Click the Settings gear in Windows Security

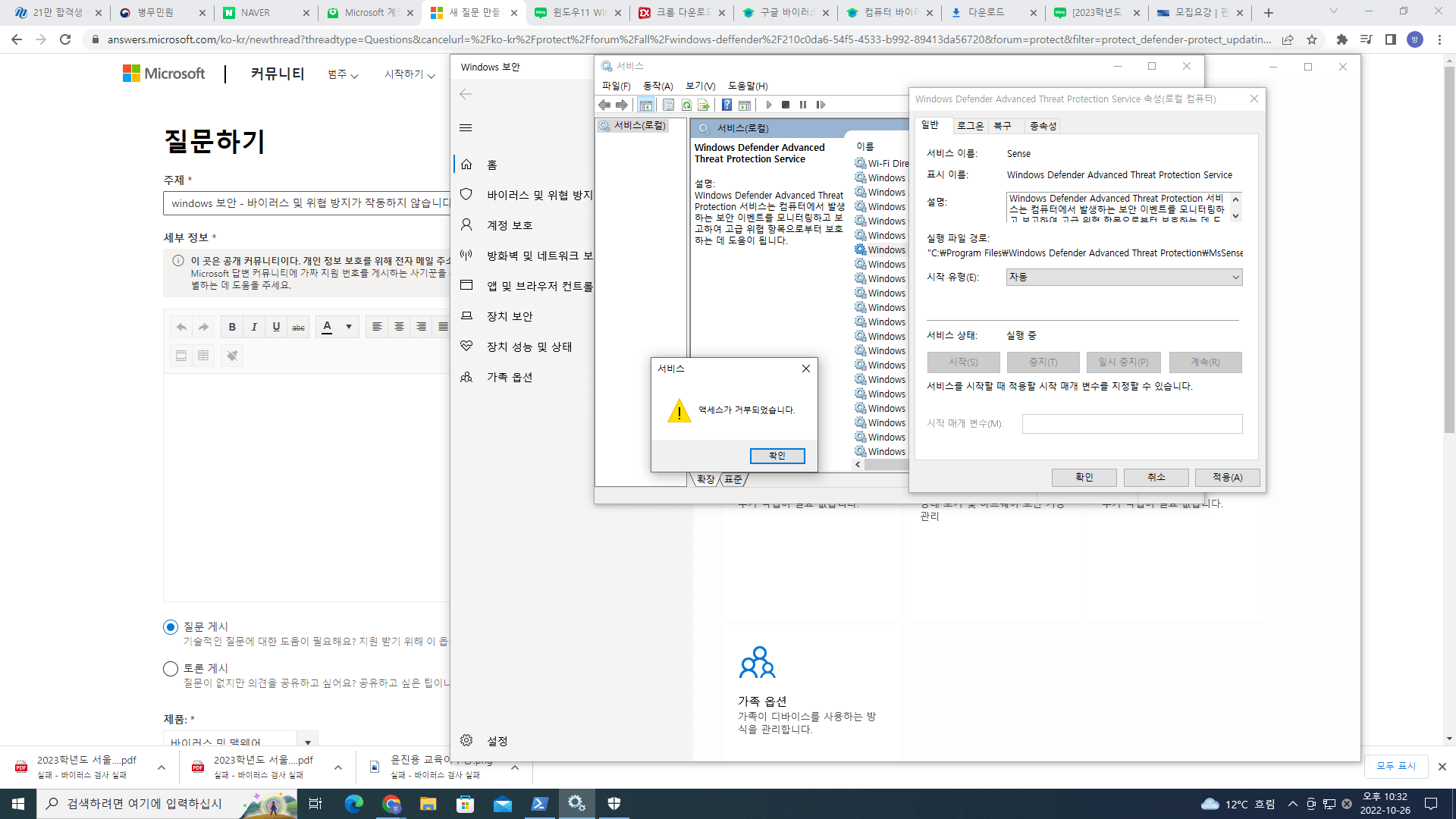(x=466, y=740)
